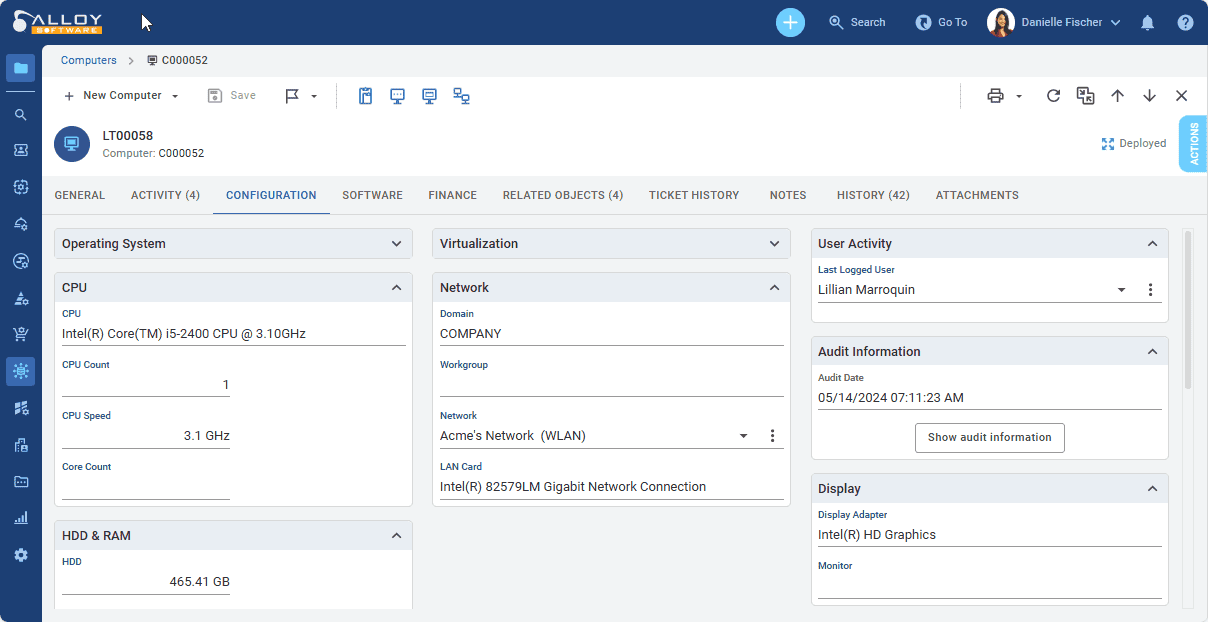The height and width of the screenshot is (622, 1208).
Task: Collapse the CPU section
Action: pyautogui.click(x=396, y=288)
